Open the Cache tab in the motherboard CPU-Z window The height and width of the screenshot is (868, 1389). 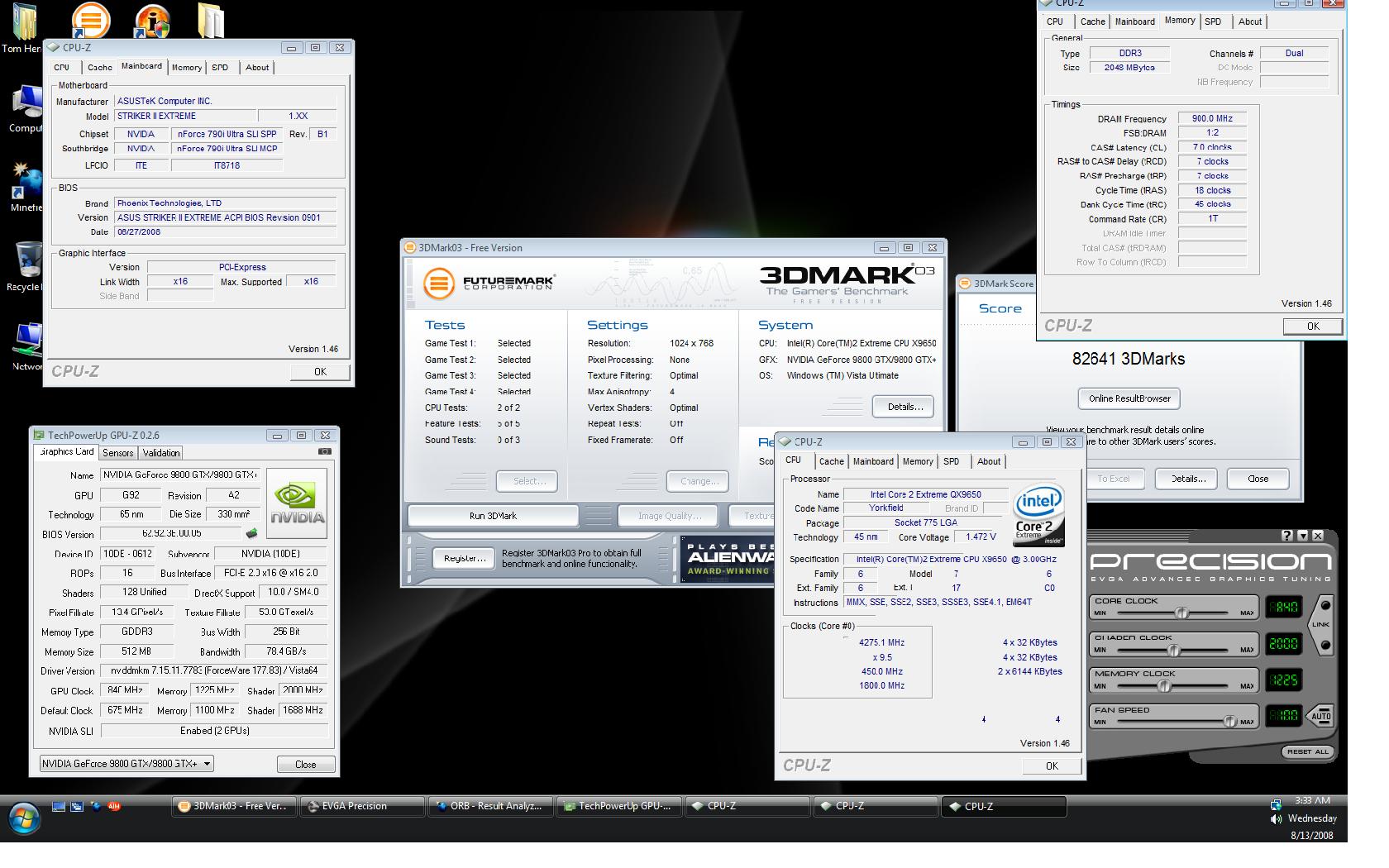(100, 68)
